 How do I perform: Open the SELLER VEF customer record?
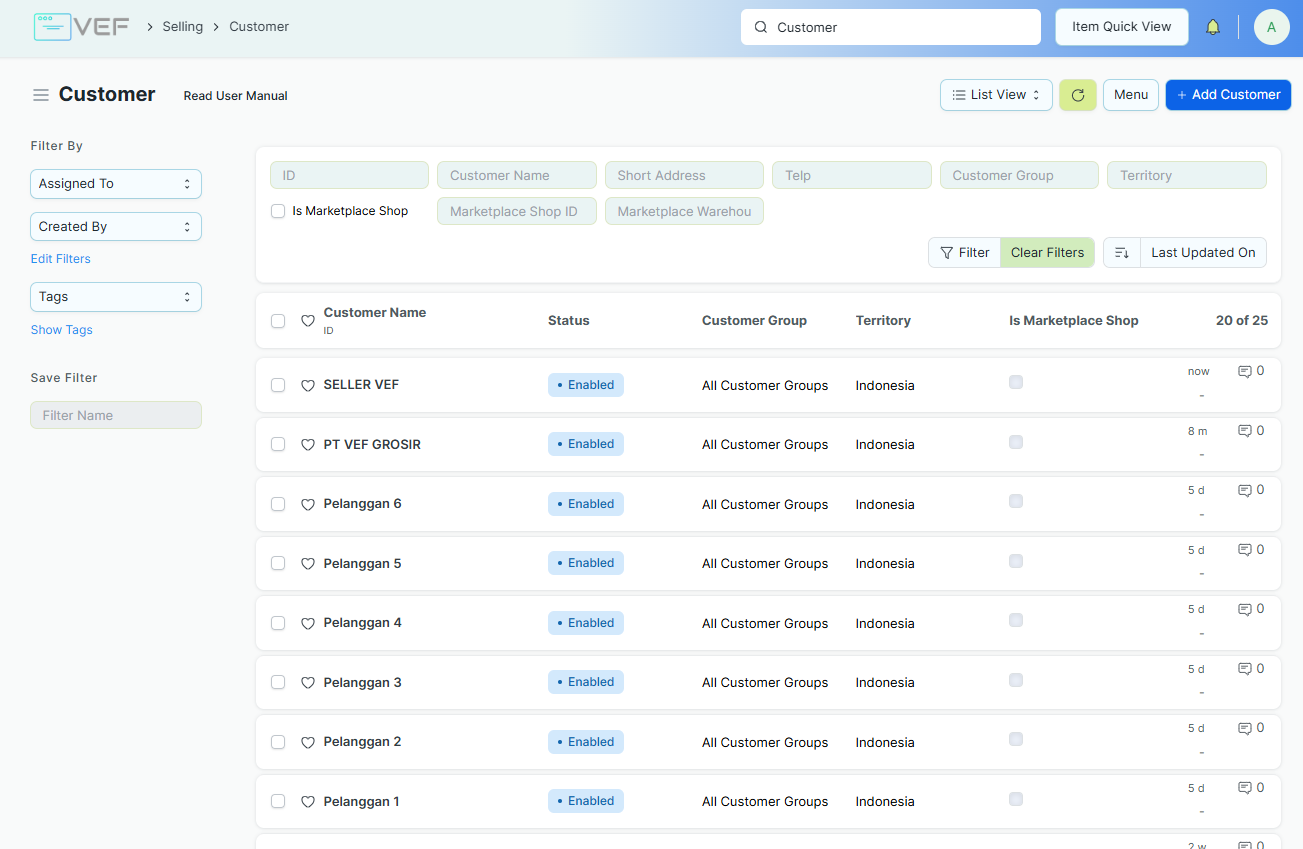pyautogui.click(x=361, y=385)
